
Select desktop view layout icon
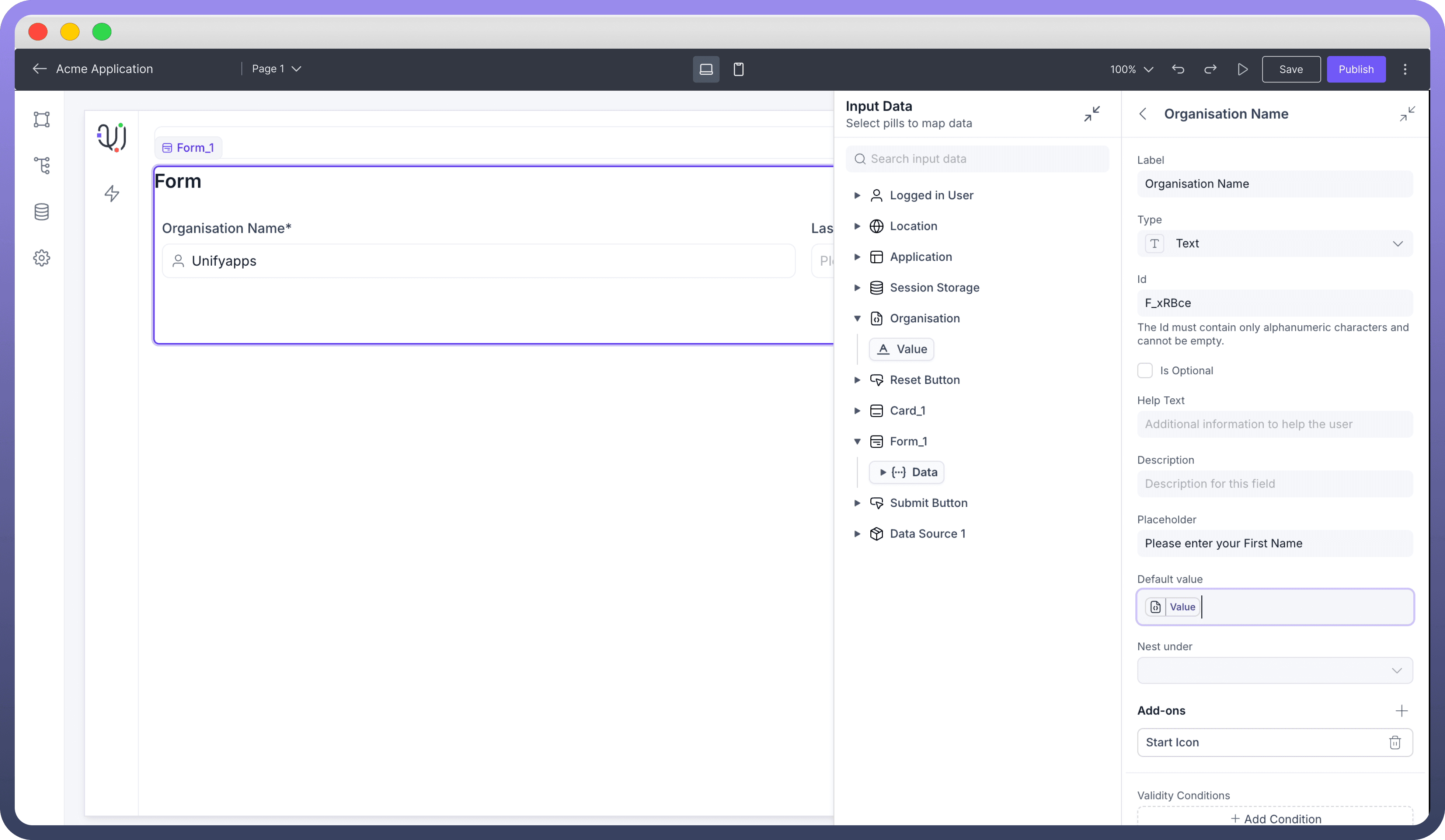point(706,69)
